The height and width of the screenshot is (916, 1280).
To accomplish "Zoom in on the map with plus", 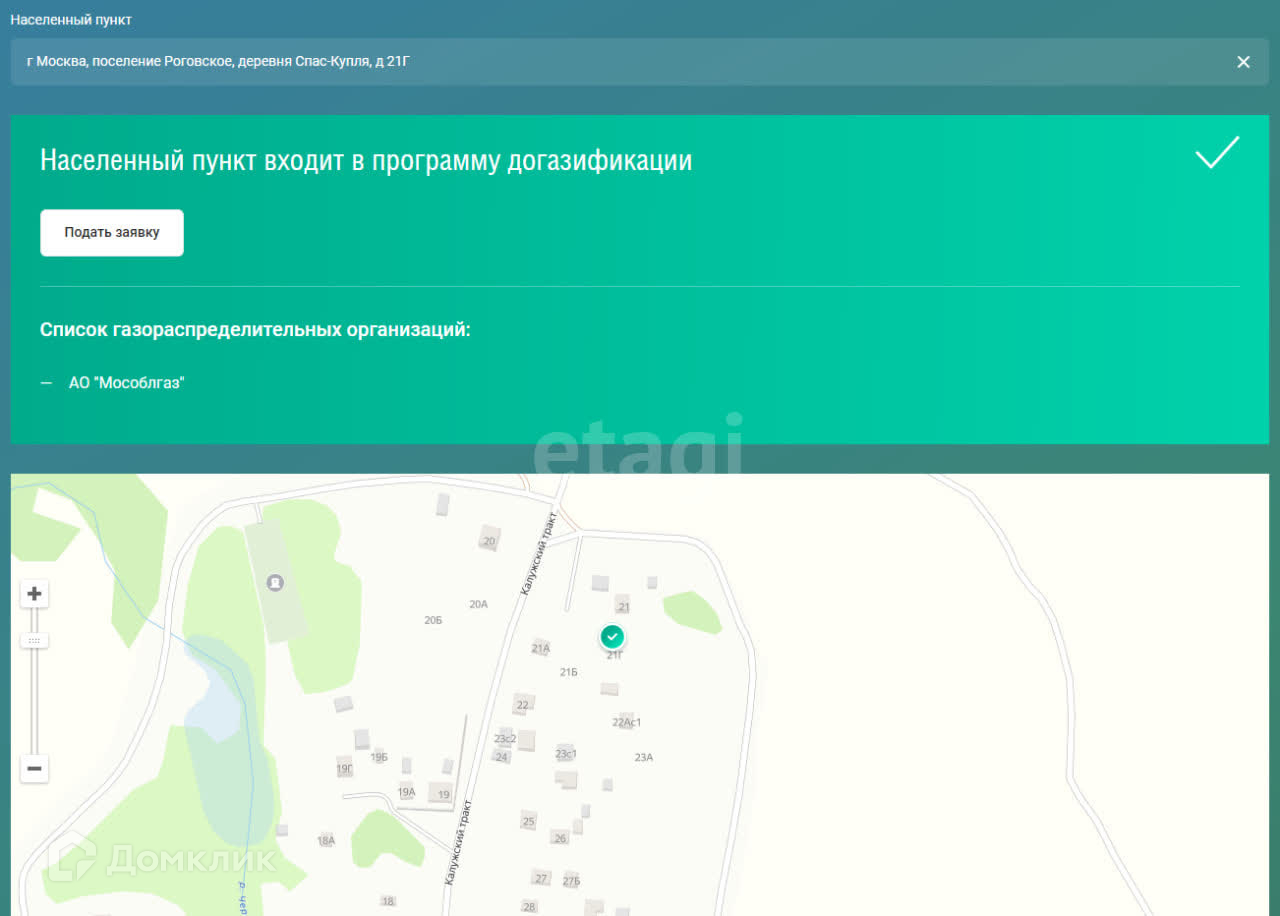I will click(x=34, y=594).
